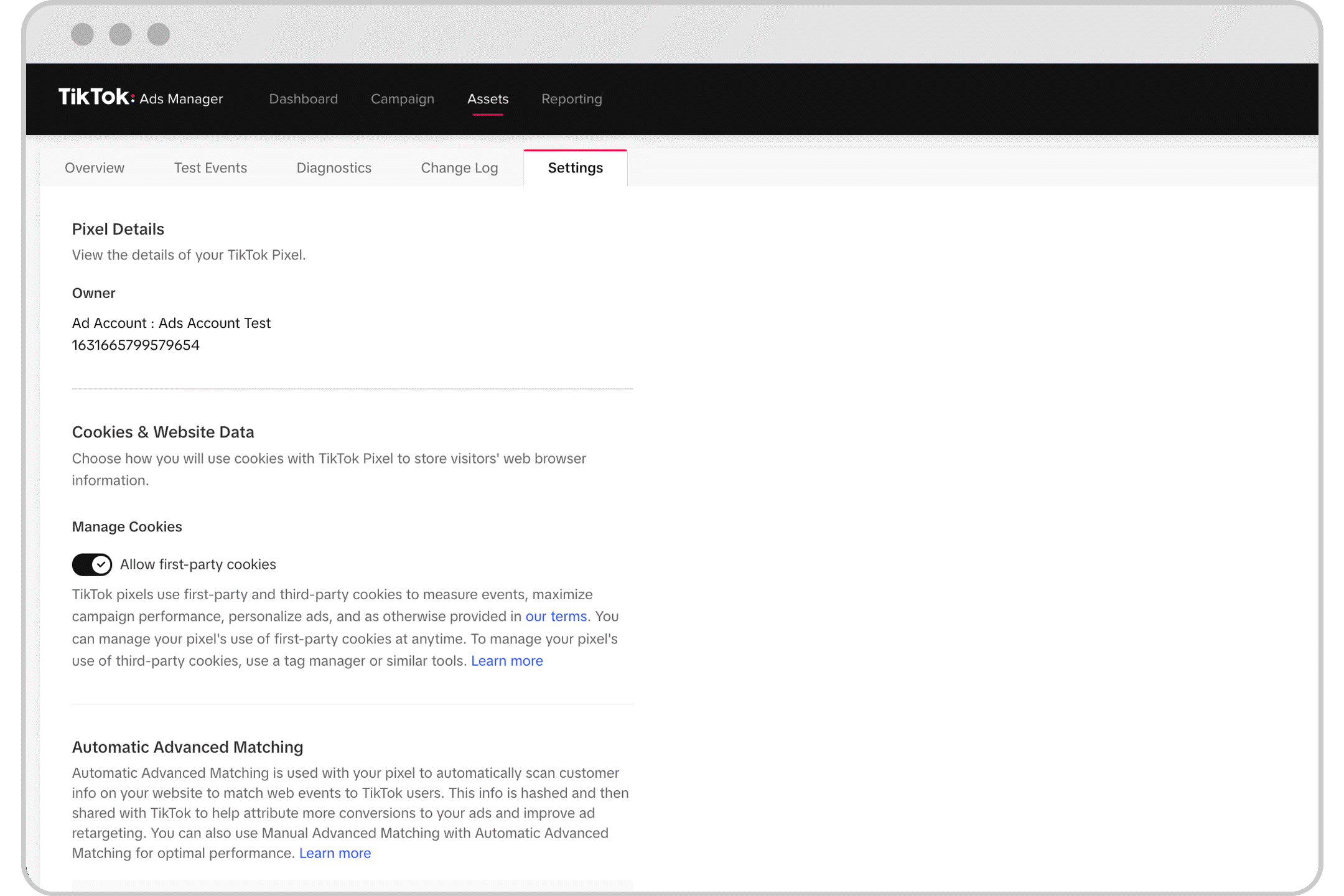Select Settings tab
The height and width of the screenshot is (896, 1344).
pyautogui.click(x=575, y=167)
